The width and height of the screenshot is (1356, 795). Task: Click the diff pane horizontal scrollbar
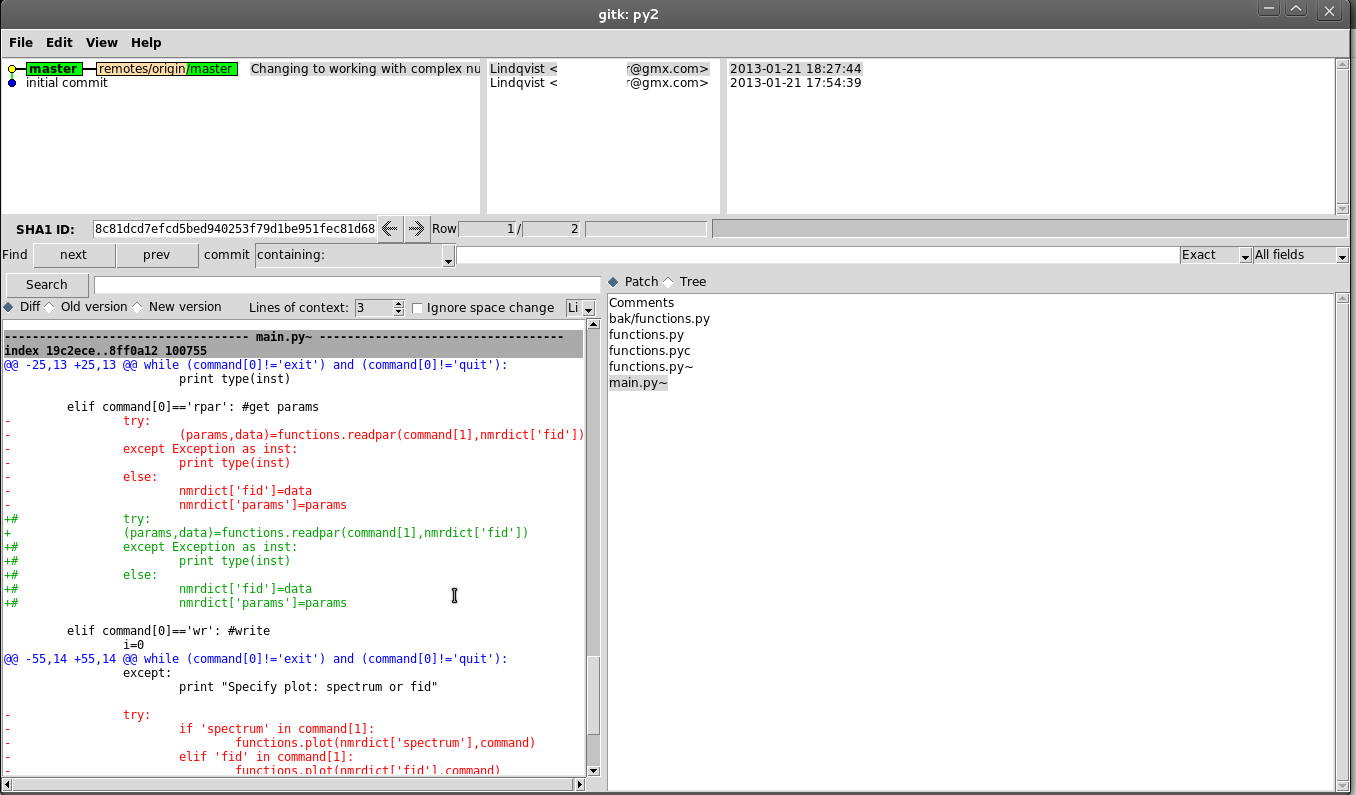click(x=294, y=785)
